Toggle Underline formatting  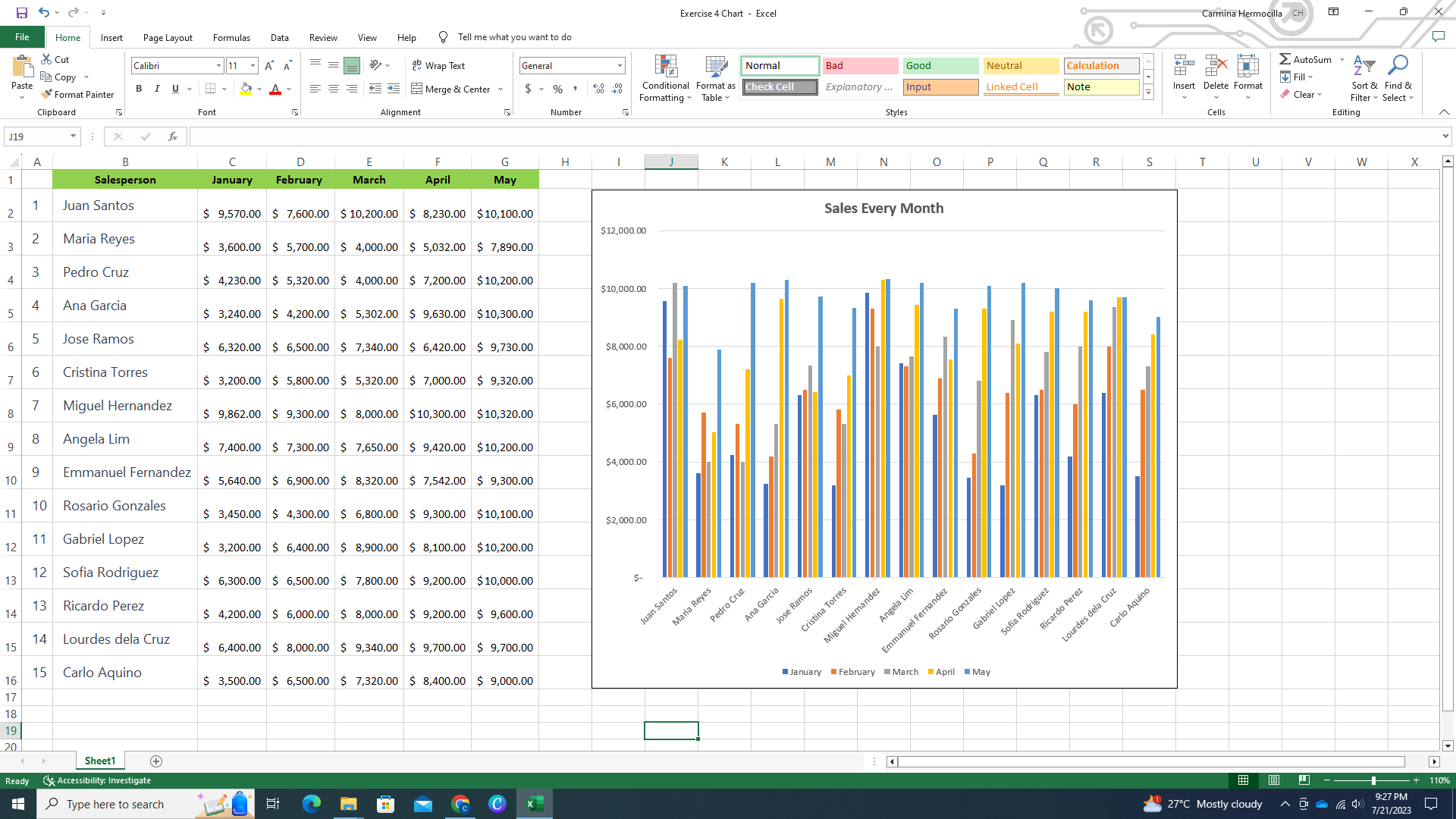[175, 89]
